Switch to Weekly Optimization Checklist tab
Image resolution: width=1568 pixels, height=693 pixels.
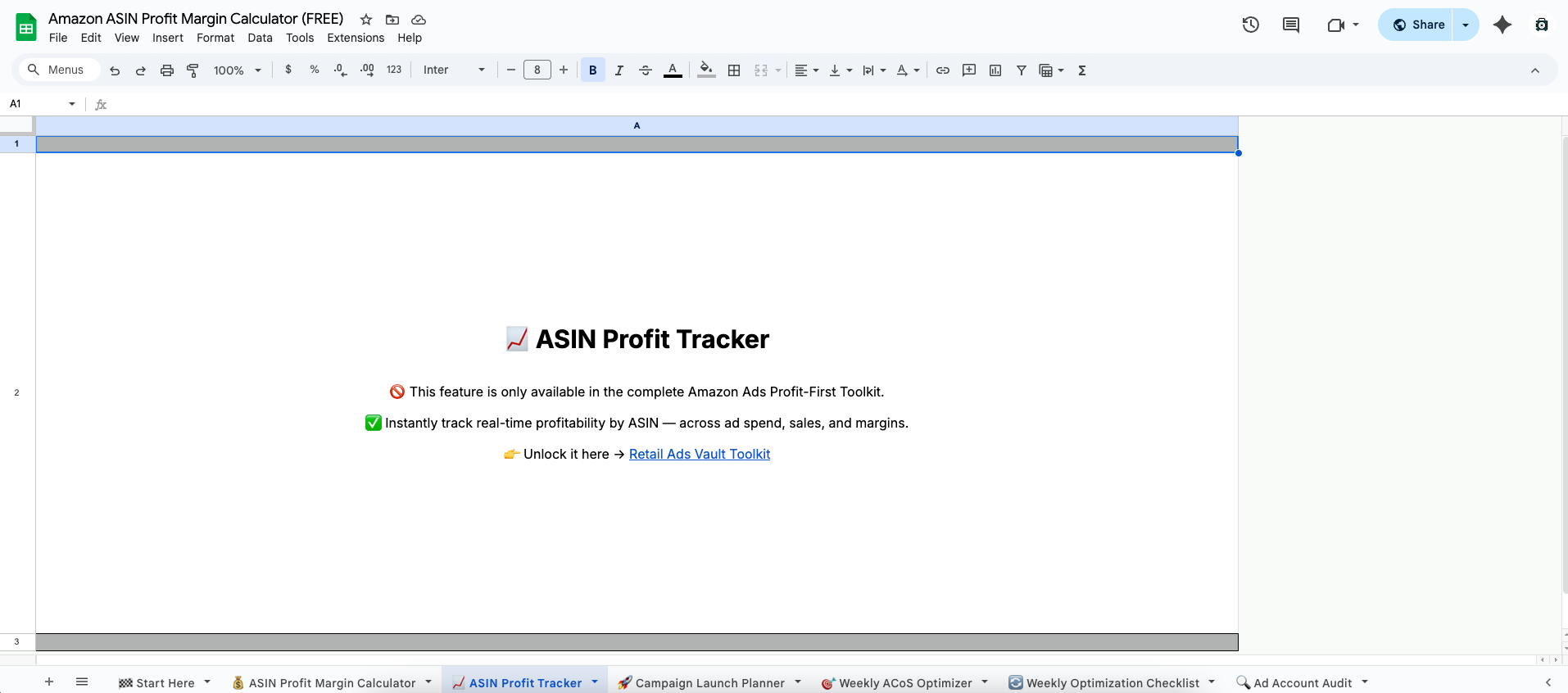tap(1113, 683)
